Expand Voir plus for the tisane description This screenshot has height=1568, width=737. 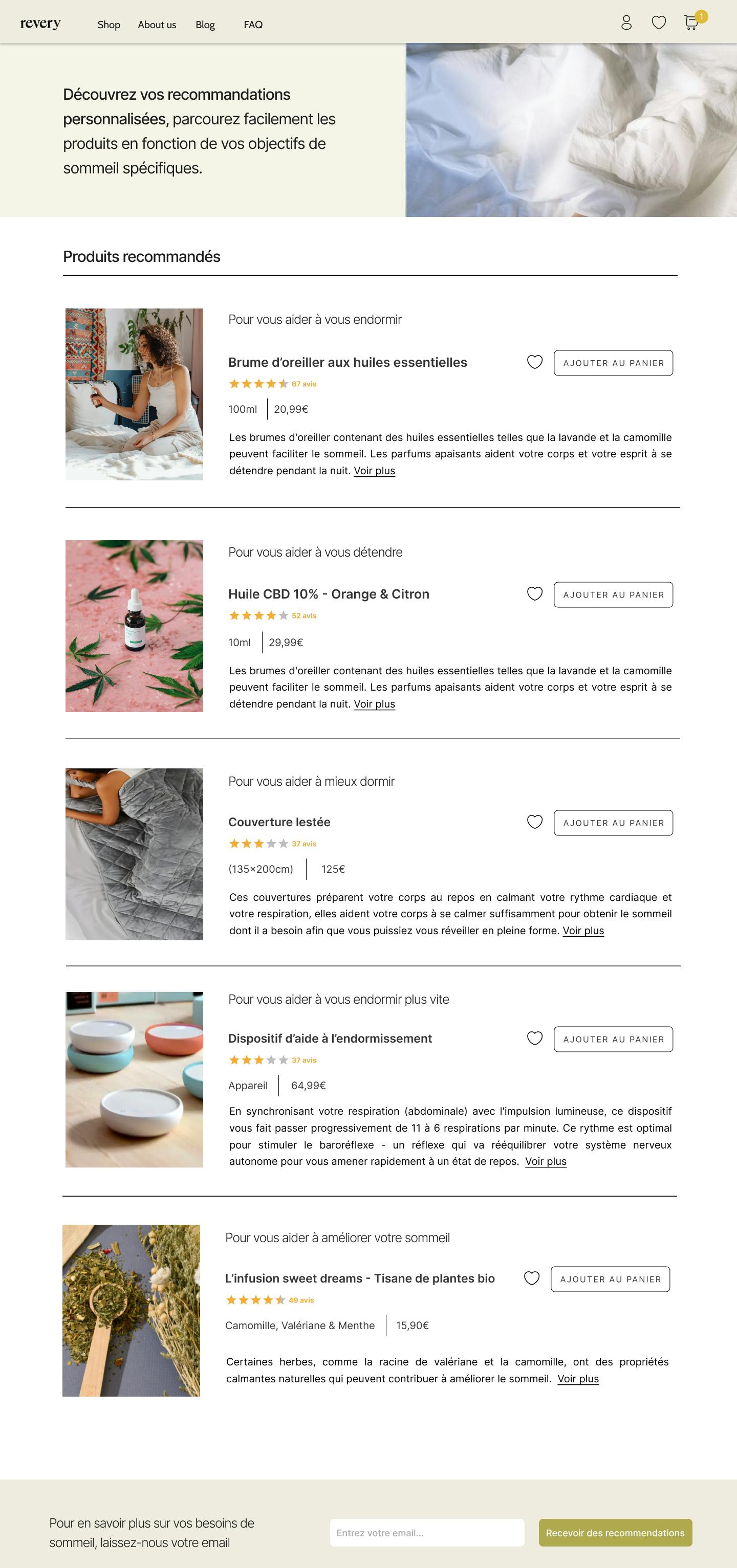point(578,1379)
